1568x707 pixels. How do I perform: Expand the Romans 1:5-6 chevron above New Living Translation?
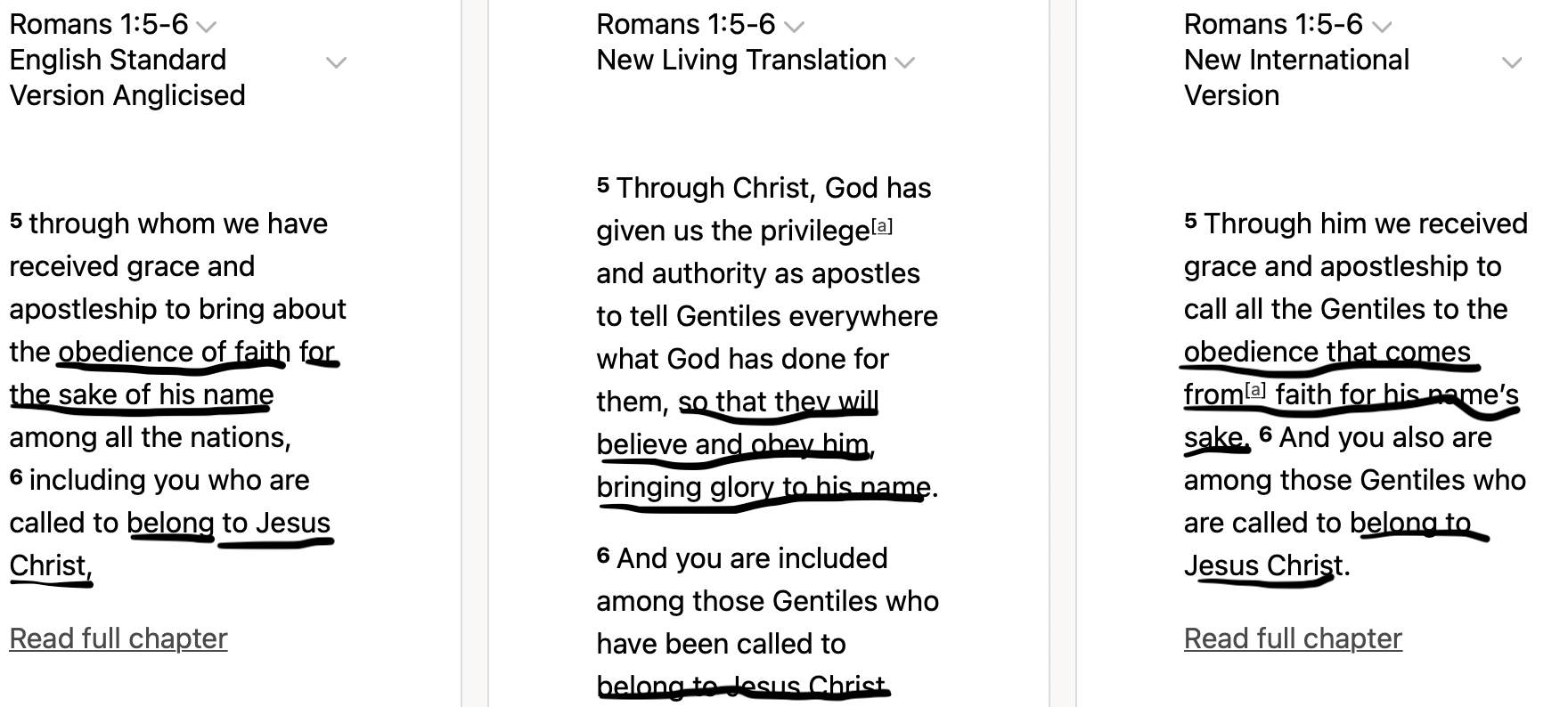tap(793, 27)
